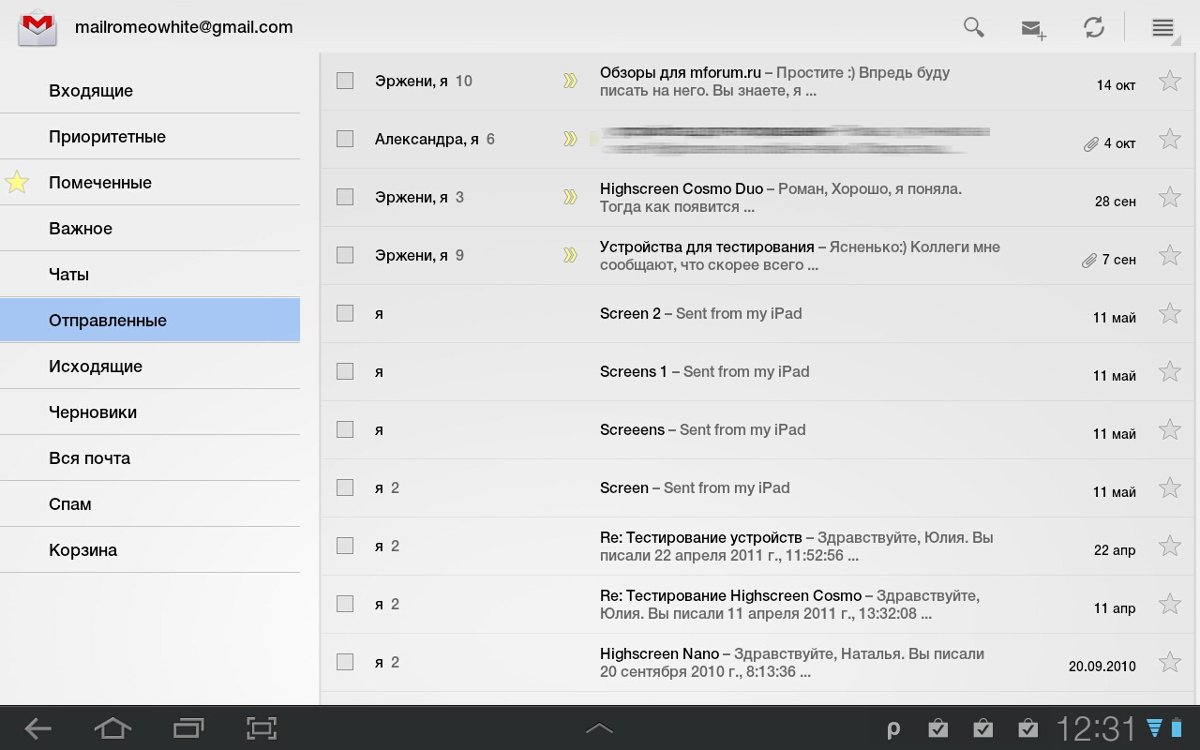
Task: Compose a new email message
Action: pos(1033,29)
